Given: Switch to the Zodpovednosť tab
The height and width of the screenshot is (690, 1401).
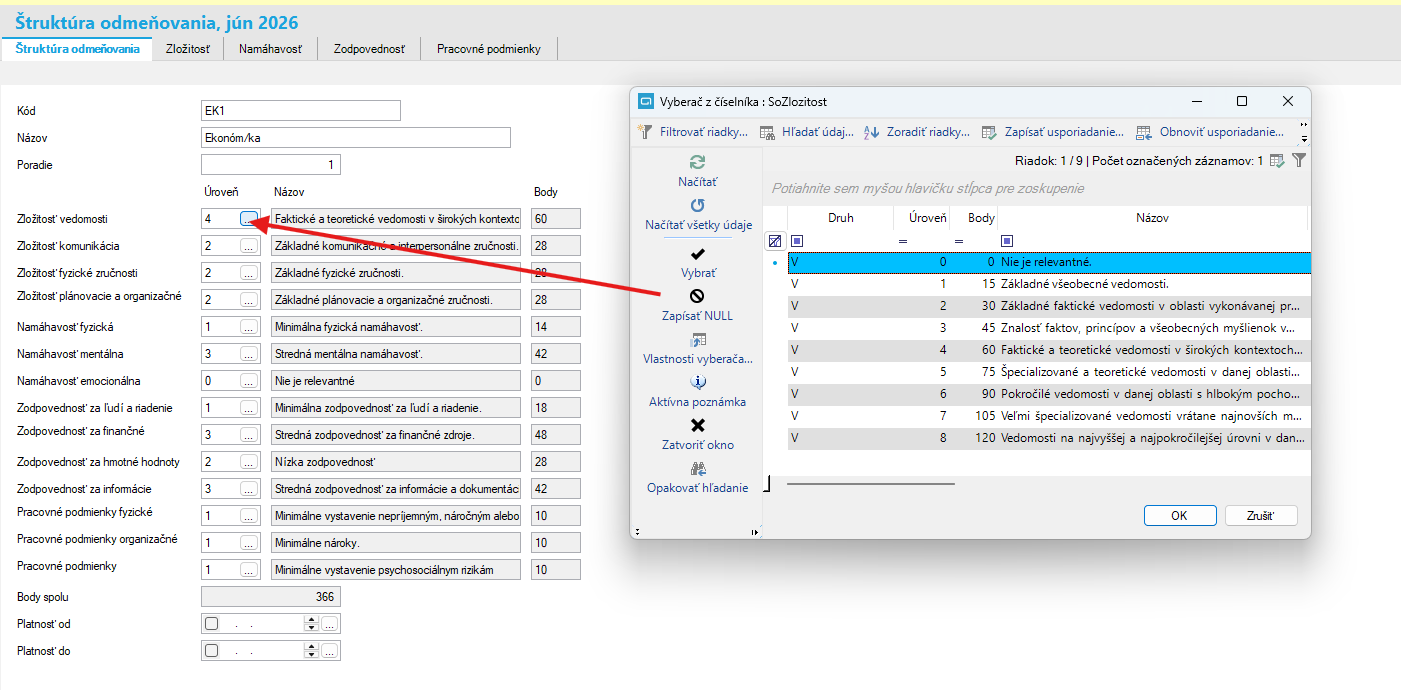Looking at the screenshot, I should (369, 49).
